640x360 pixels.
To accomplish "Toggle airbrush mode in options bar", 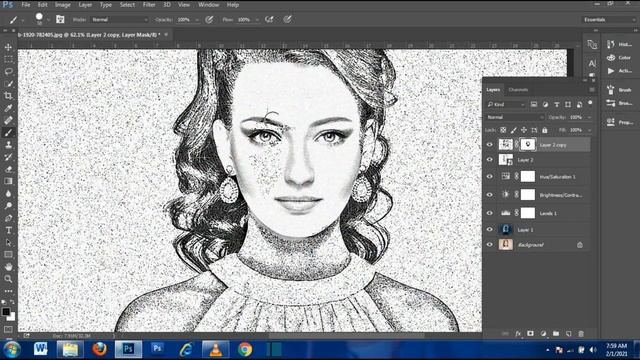I will click(269, 19).
